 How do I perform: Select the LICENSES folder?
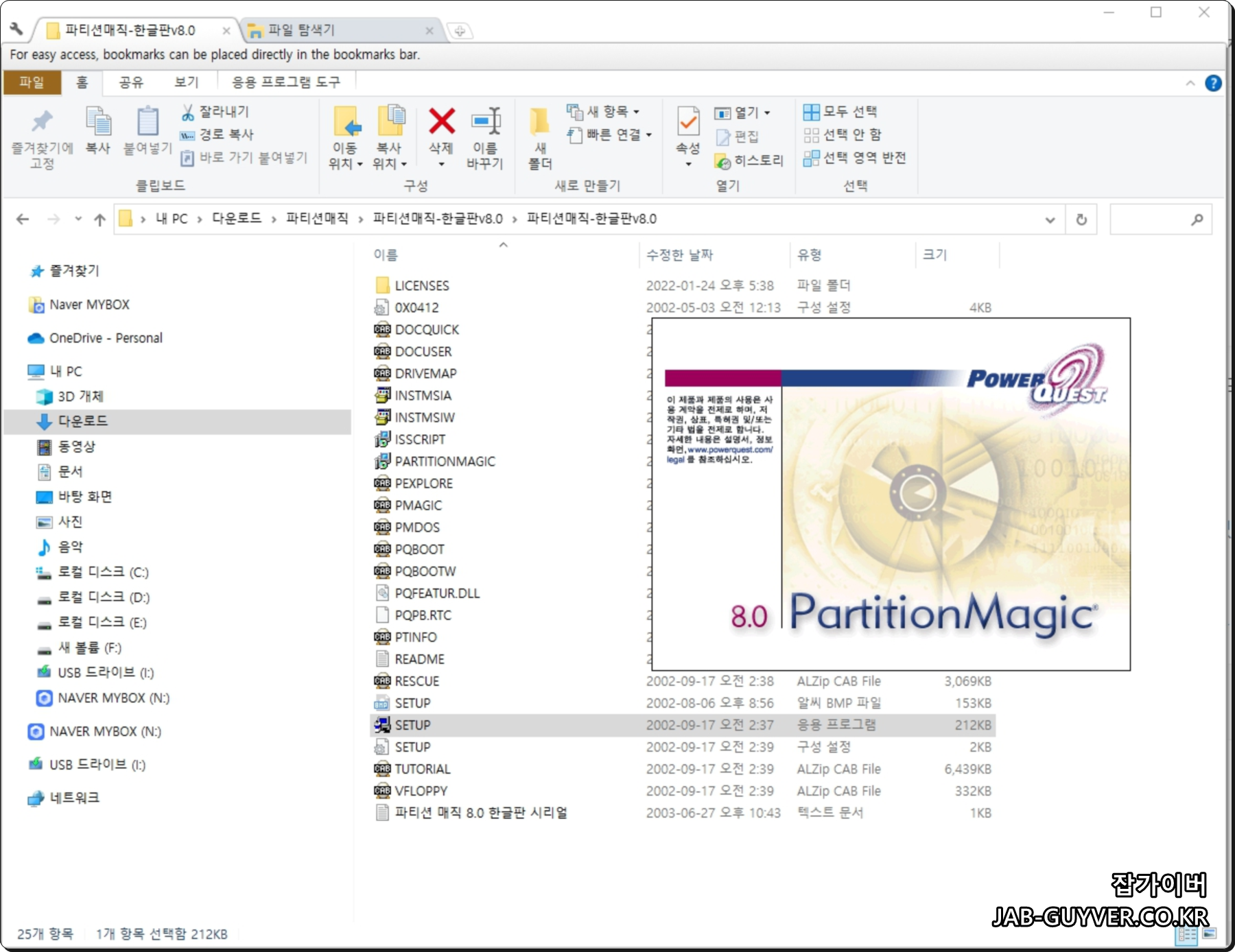[412, 285]
